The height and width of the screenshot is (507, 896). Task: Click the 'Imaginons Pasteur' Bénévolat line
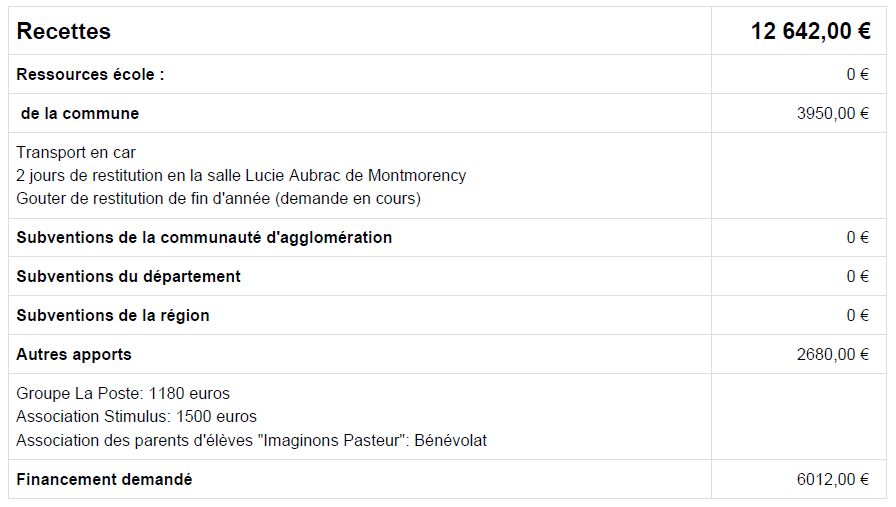251,441
